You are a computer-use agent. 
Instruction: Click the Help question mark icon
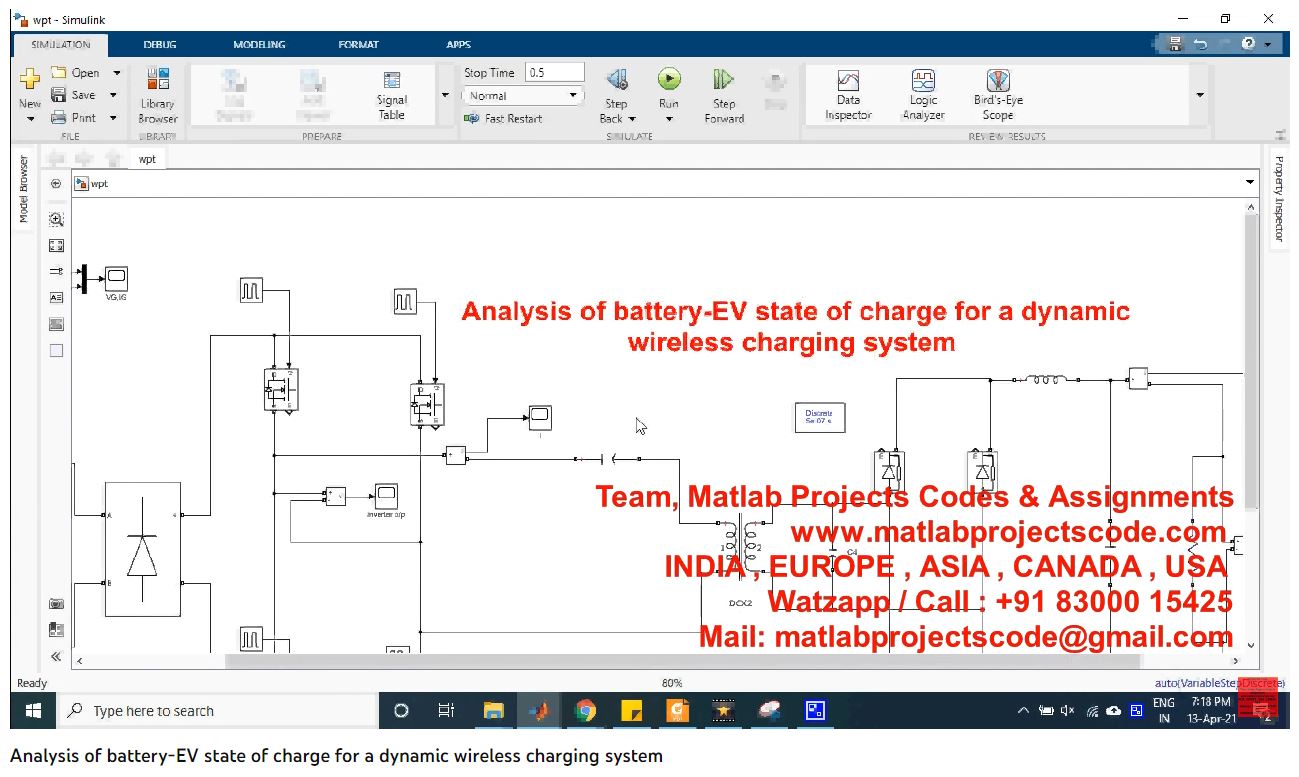pyautogui.click(x=1248, y=44)
